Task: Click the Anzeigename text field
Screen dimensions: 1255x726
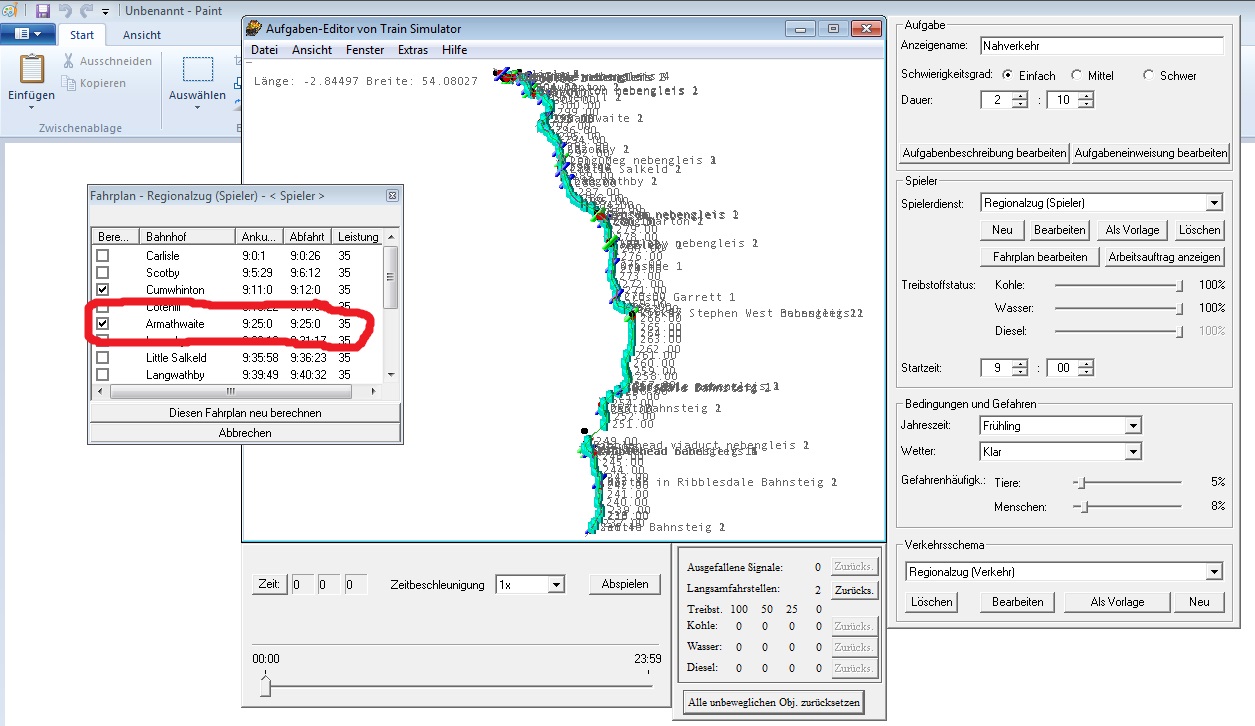Action: coord(1101,46)
